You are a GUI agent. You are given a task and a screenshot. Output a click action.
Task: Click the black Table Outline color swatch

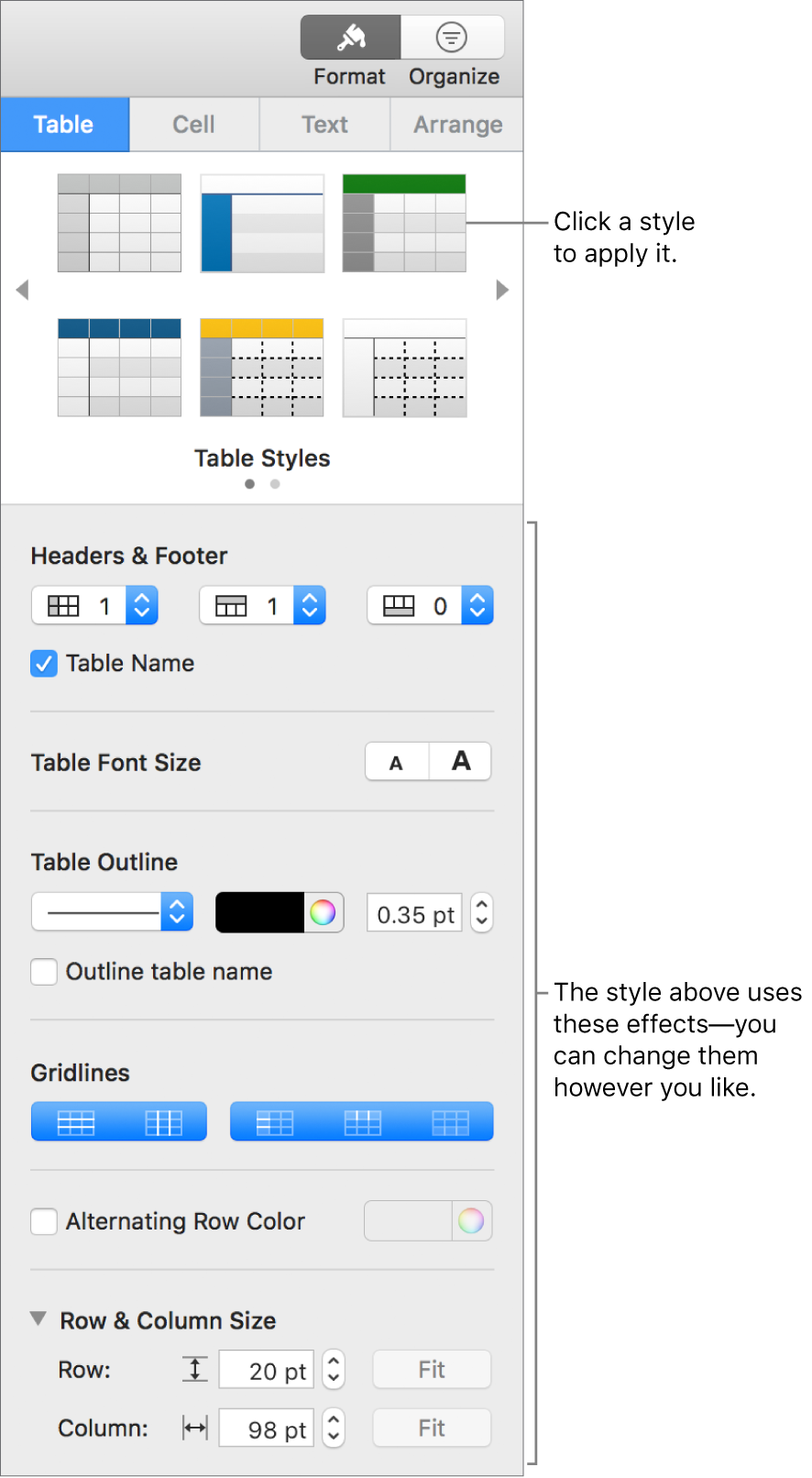pos(259,913)
